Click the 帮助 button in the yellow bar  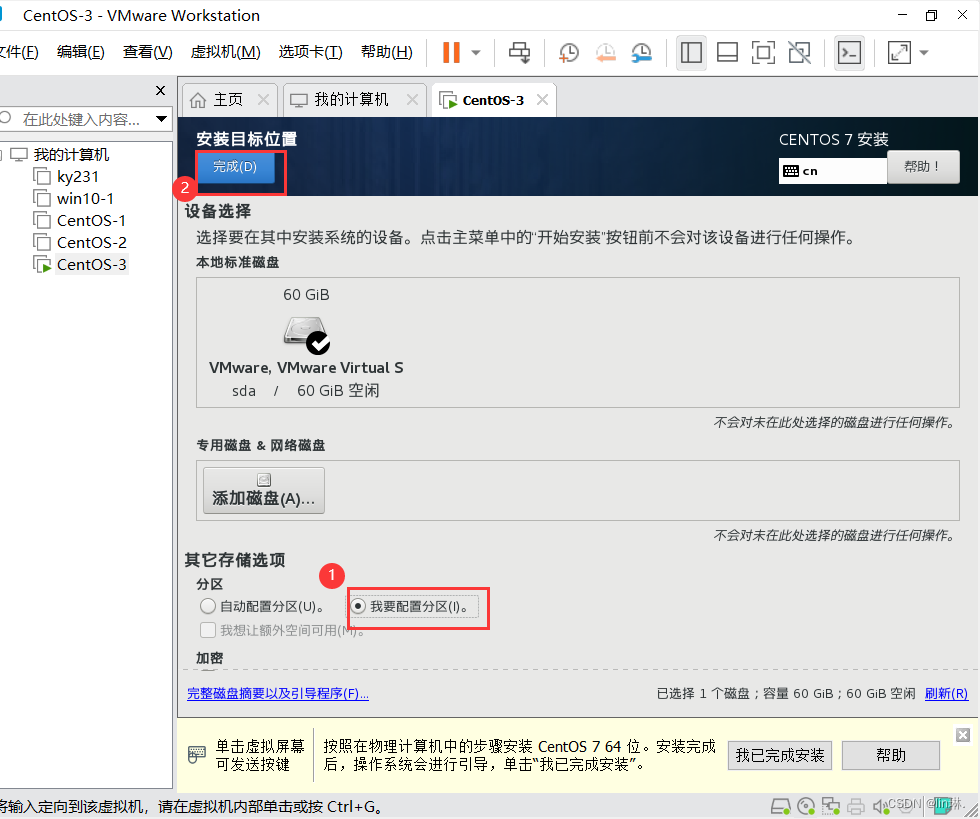(891, 755)
